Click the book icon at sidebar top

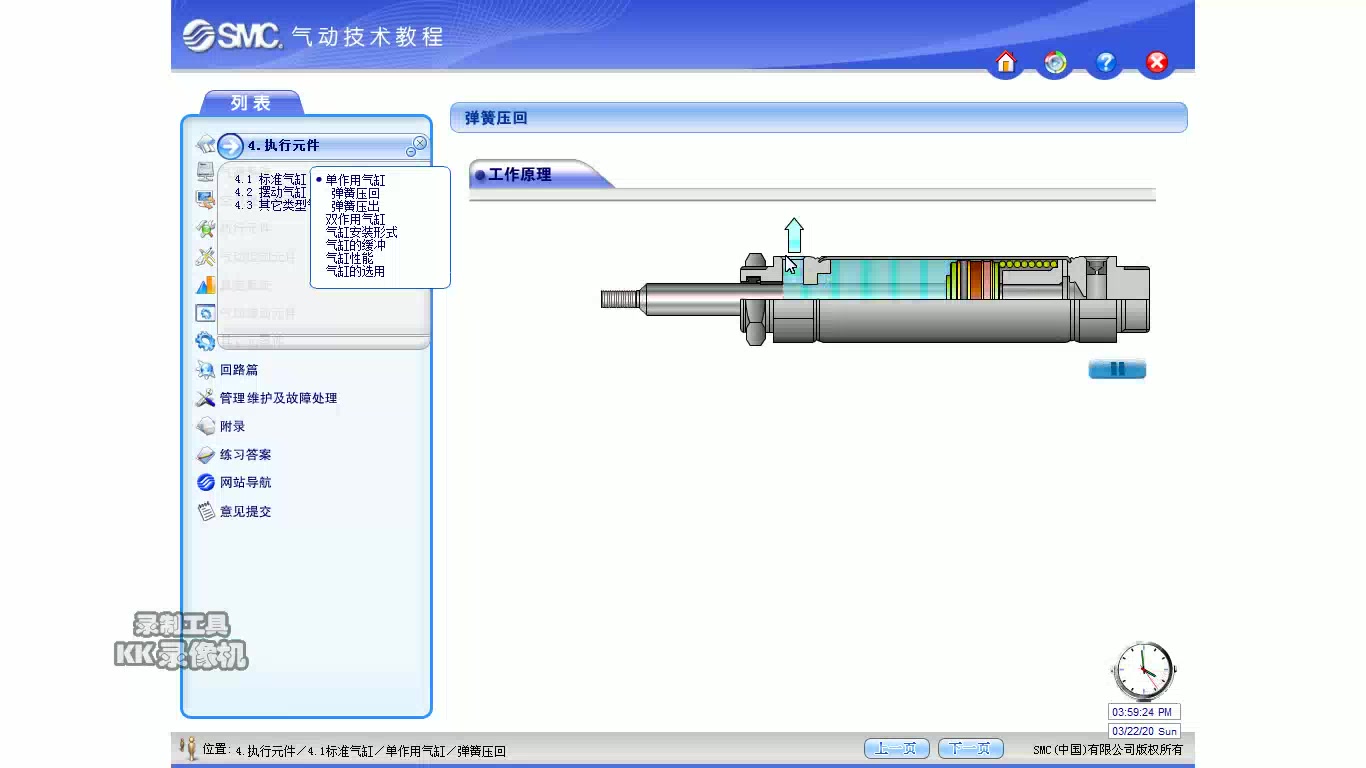205,144
